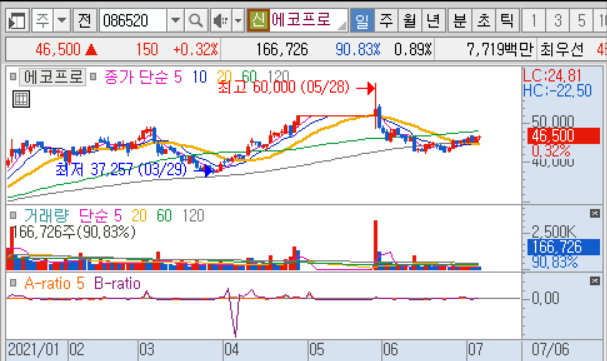Click the change rate +0.32%
The image size is (607, 361).
[x=195, y=50]
